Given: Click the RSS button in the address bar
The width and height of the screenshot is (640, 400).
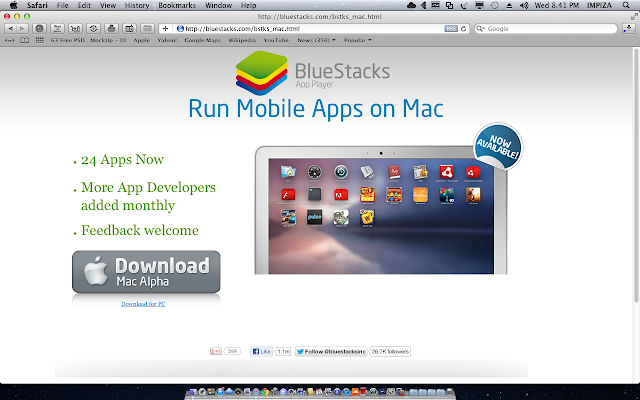Looking at the screenshot, I should pos(451,29).
